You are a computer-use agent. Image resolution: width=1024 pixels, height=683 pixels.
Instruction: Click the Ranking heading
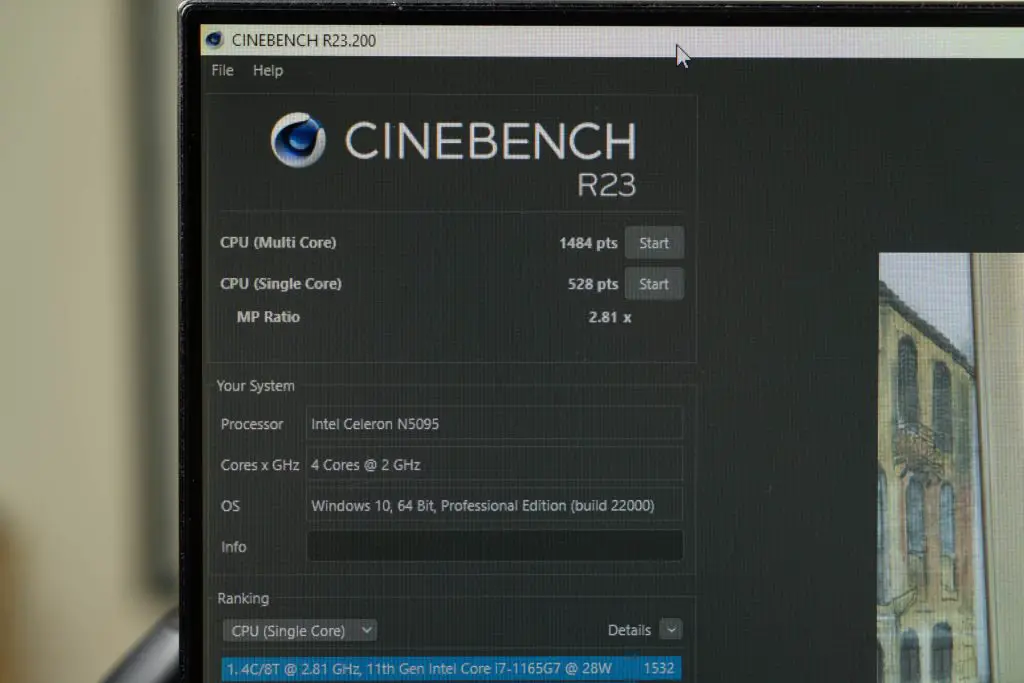coord(243,598)
